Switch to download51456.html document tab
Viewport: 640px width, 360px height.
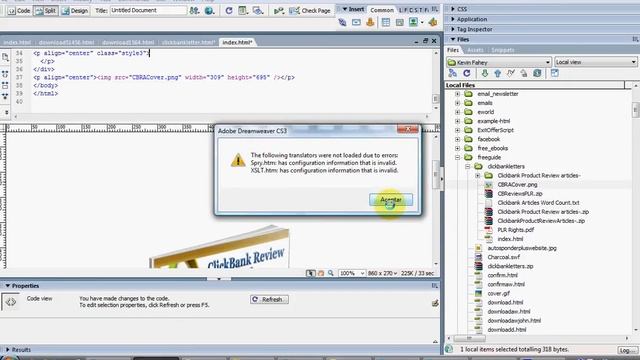coord(67,42)
